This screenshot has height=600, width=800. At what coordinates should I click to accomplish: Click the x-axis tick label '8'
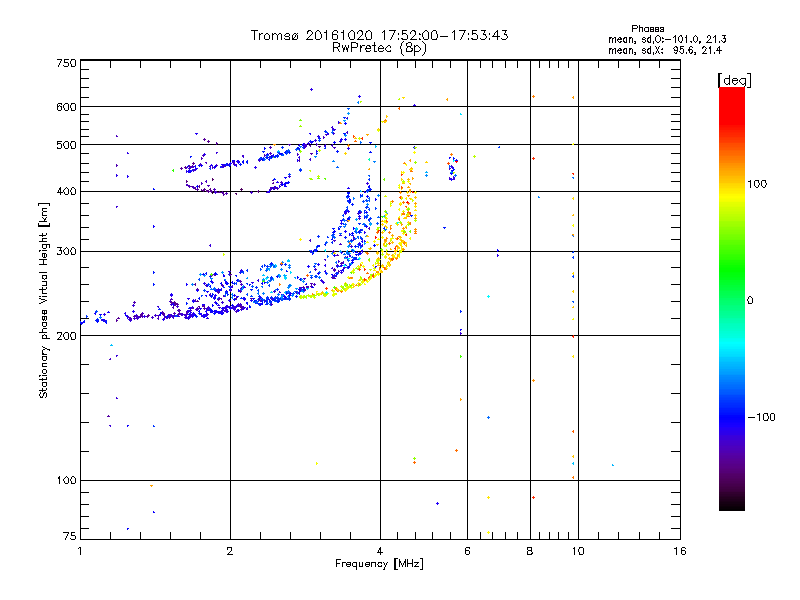(x=530, y=551)
